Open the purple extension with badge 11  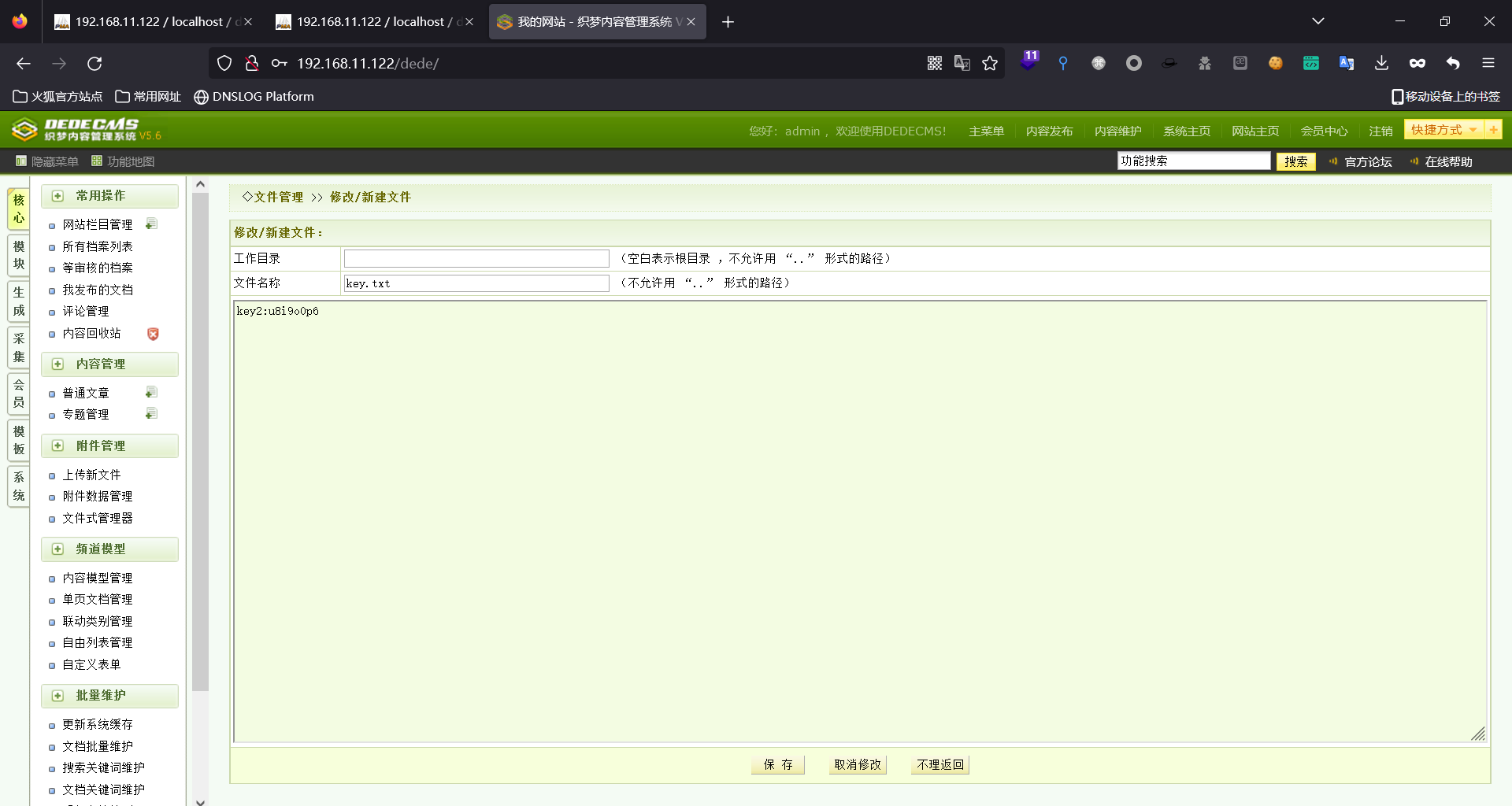point(1029,61)
